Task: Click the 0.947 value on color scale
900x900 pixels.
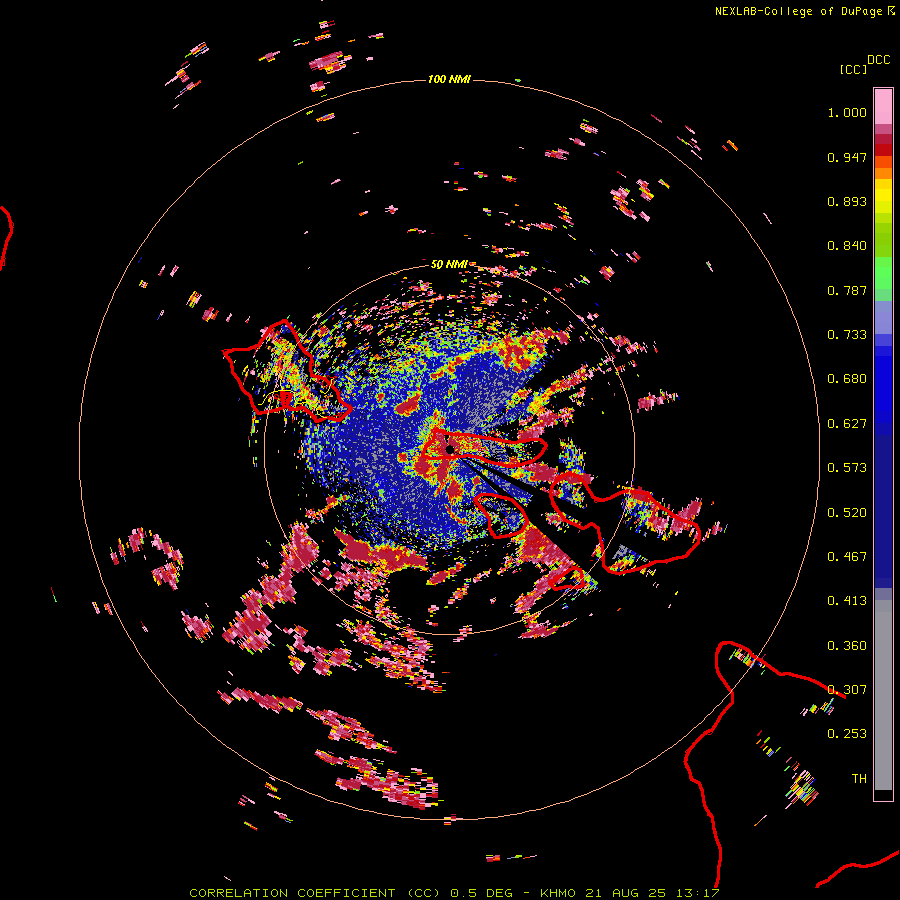Action: [x=847, y=157]
